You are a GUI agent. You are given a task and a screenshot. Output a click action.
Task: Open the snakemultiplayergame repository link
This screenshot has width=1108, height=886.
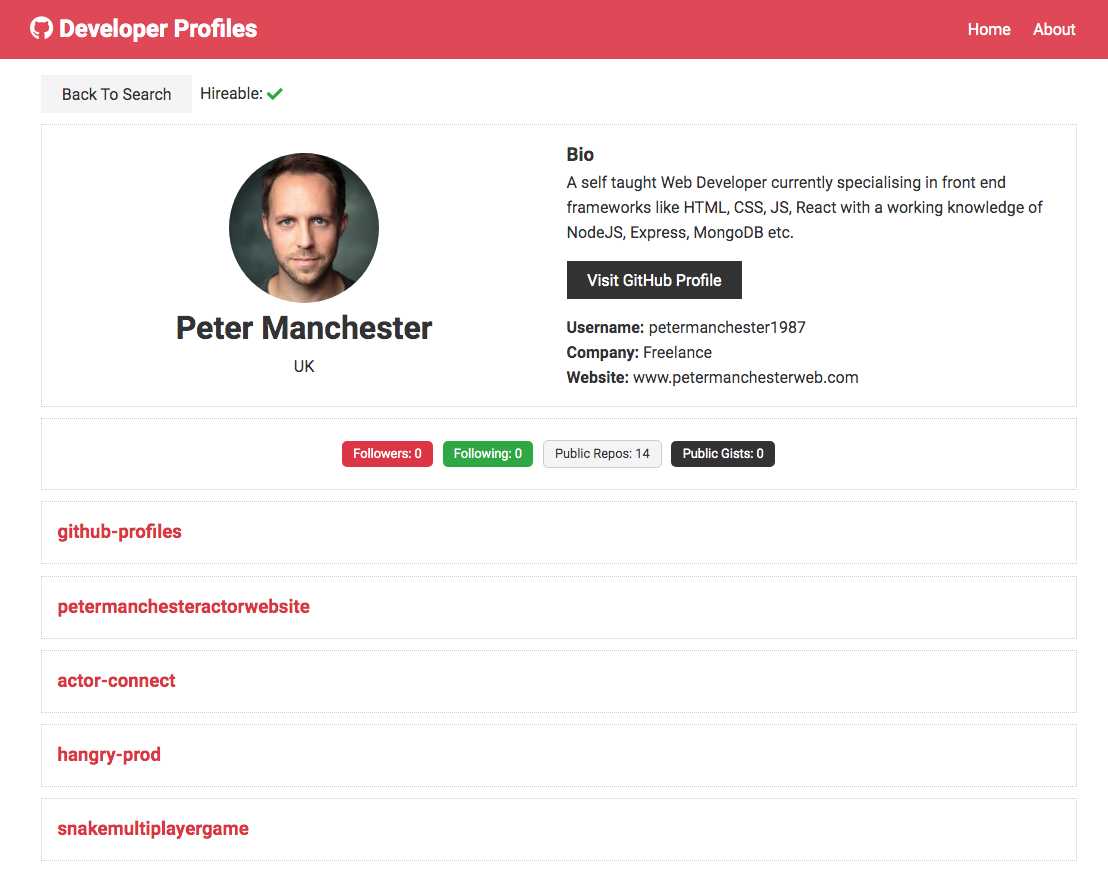pyautogui.click(x=153, y=828)
